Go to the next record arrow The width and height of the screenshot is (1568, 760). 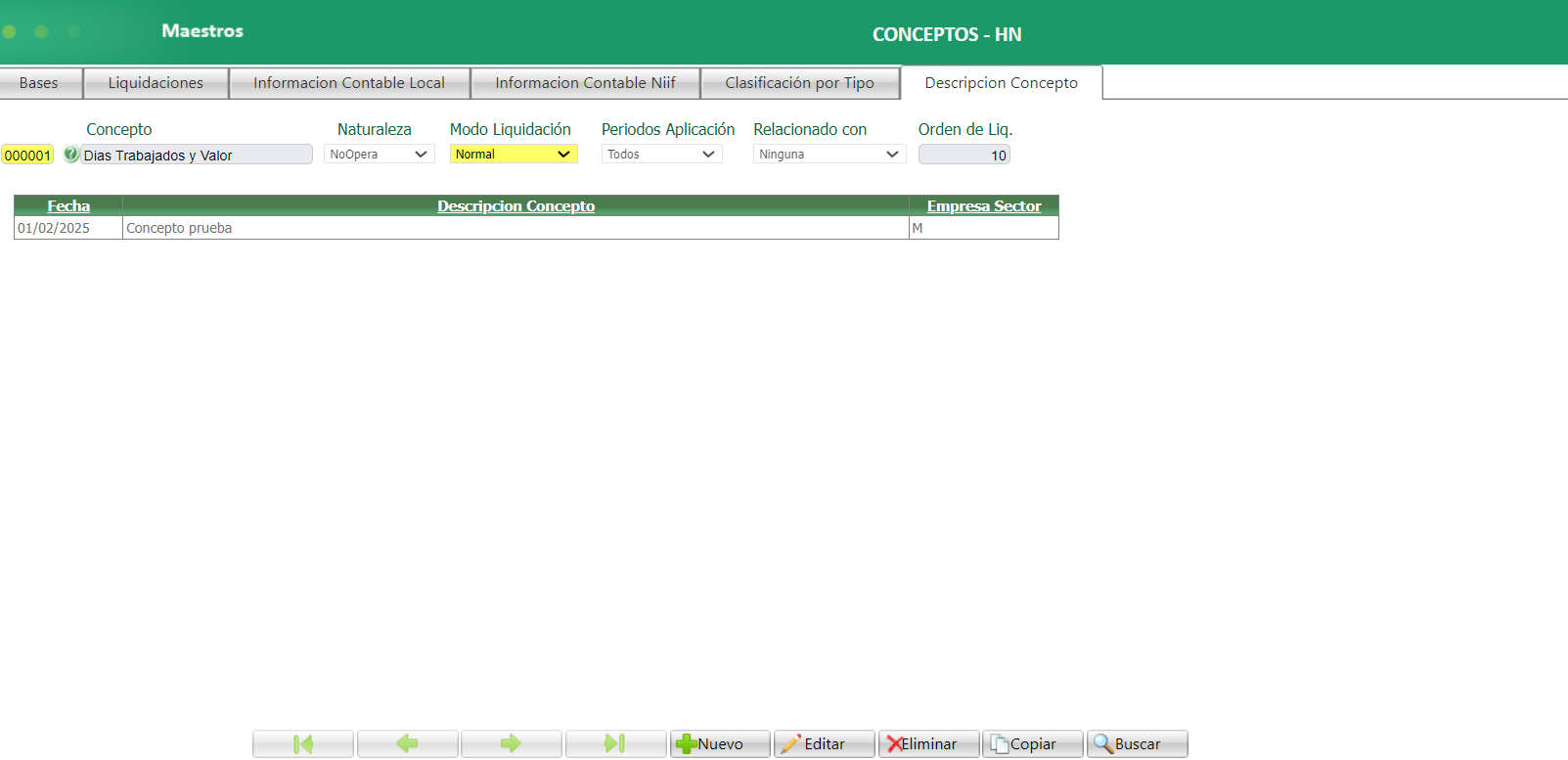(511, 743)
